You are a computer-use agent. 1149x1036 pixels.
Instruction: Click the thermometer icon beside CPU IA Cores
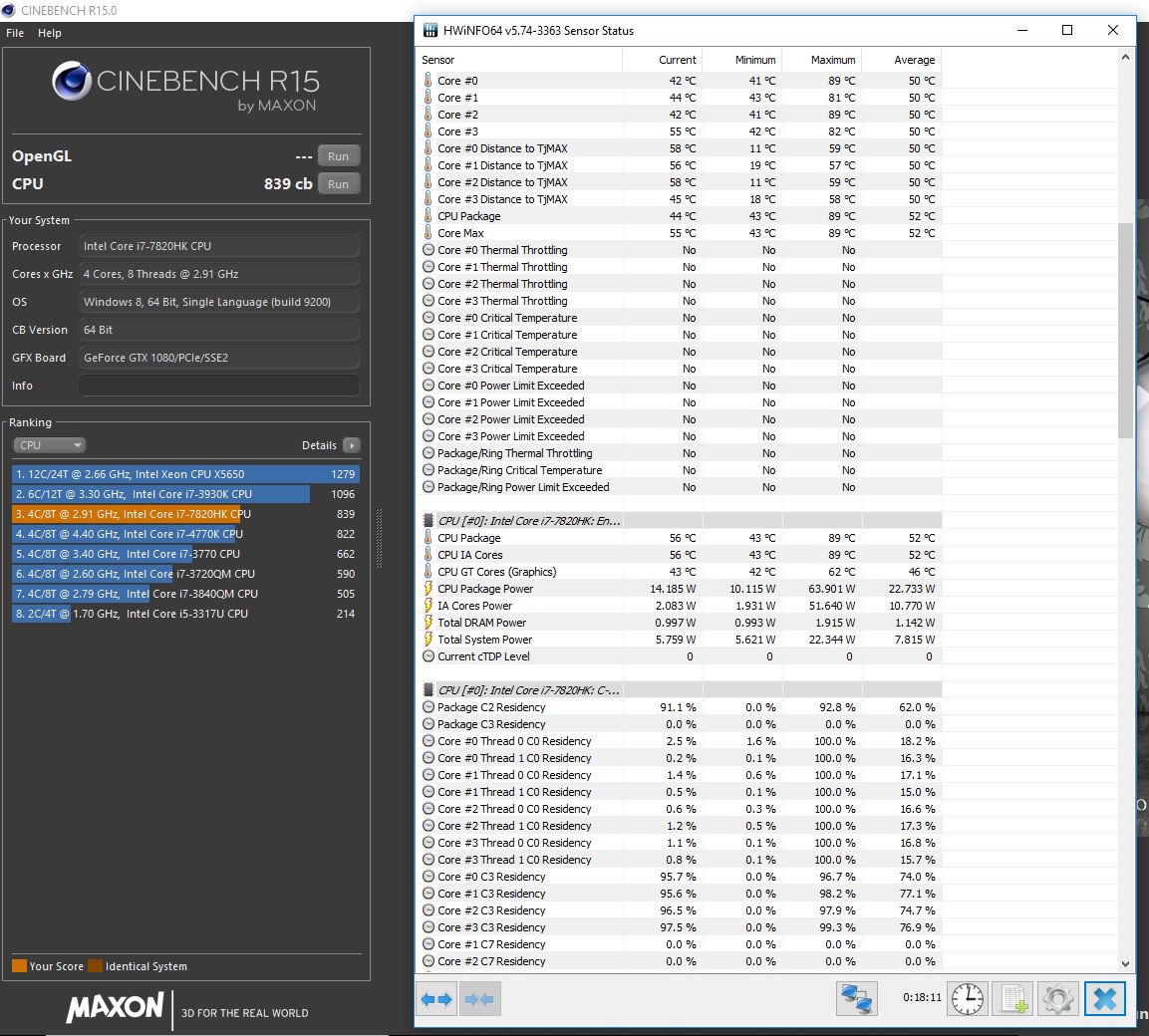(428, 554)
